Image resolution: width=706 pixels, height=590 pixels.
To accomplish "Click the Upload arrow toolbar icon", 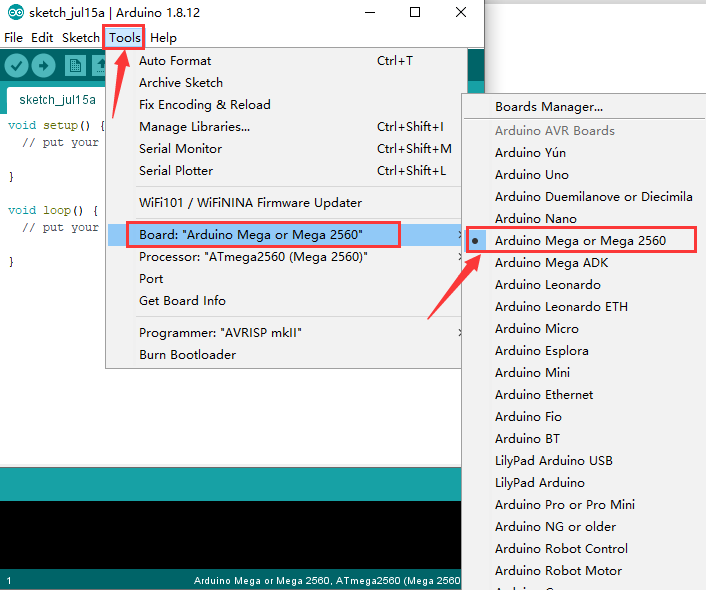I will coord(44,66).
